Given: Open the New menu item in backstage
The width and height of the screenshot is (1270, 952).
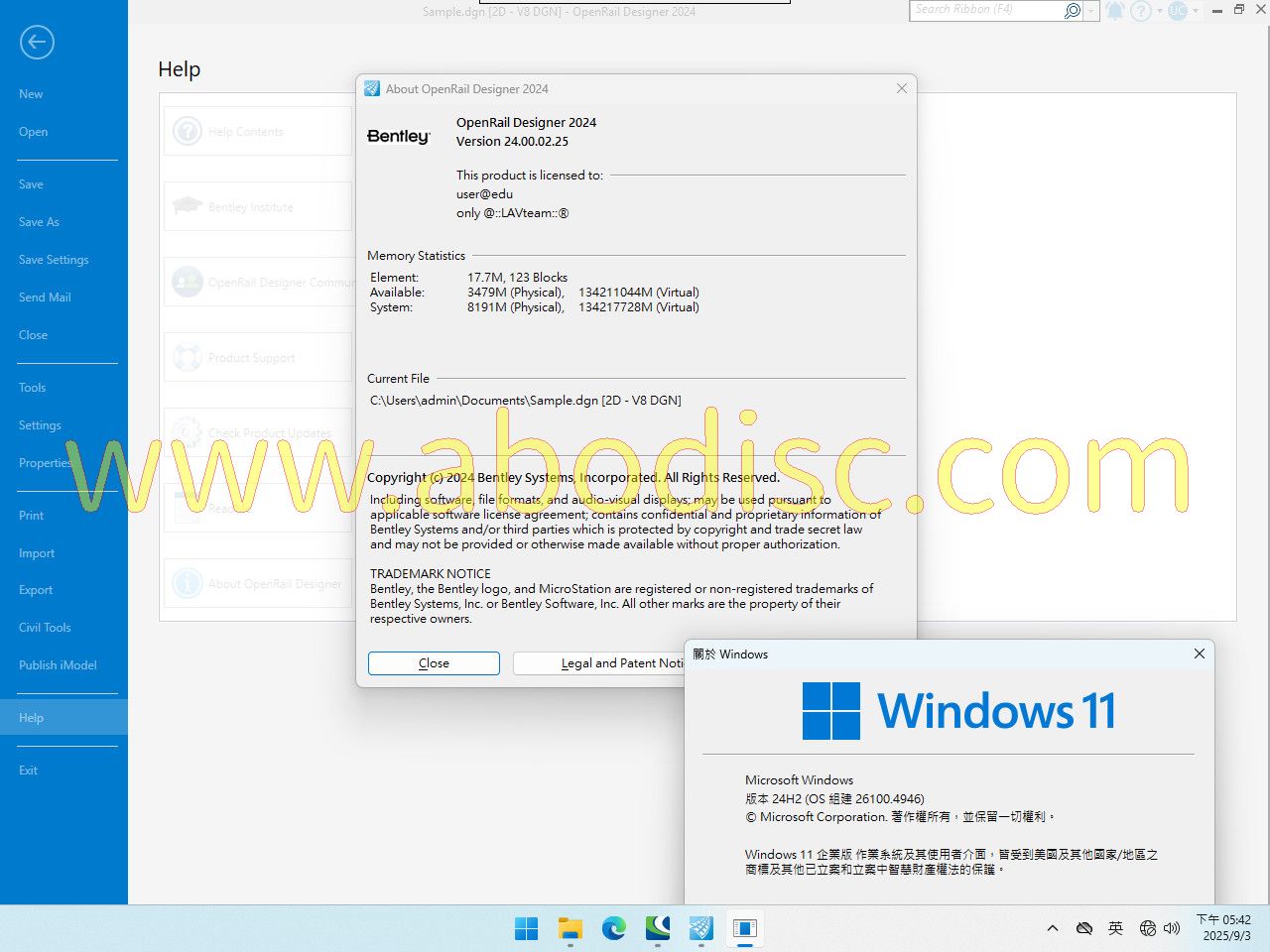Looking at the screenshot, I should tap(31, 94).
